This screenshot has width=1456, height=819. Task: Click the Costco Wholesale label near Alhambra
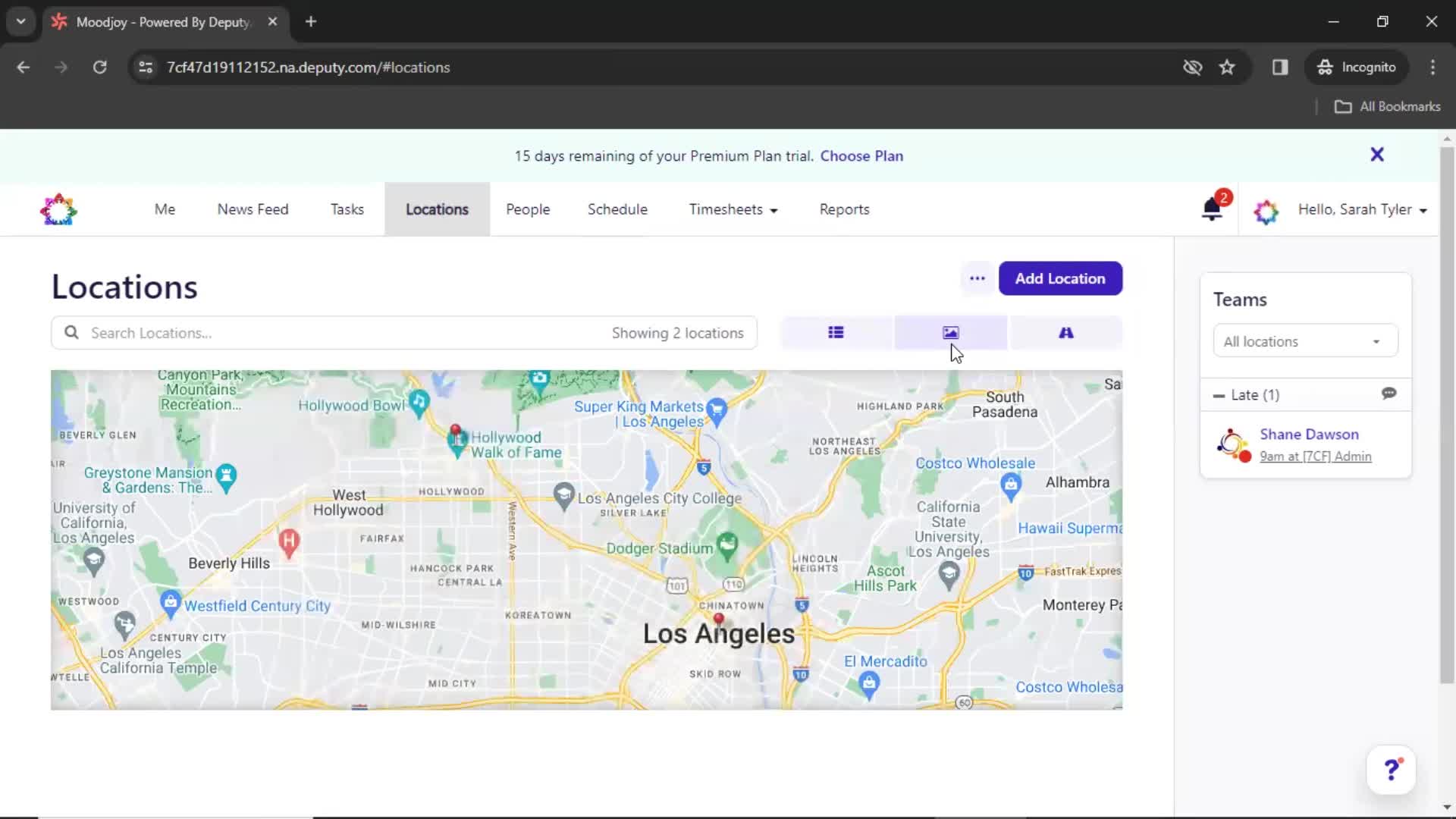[974, 463]
